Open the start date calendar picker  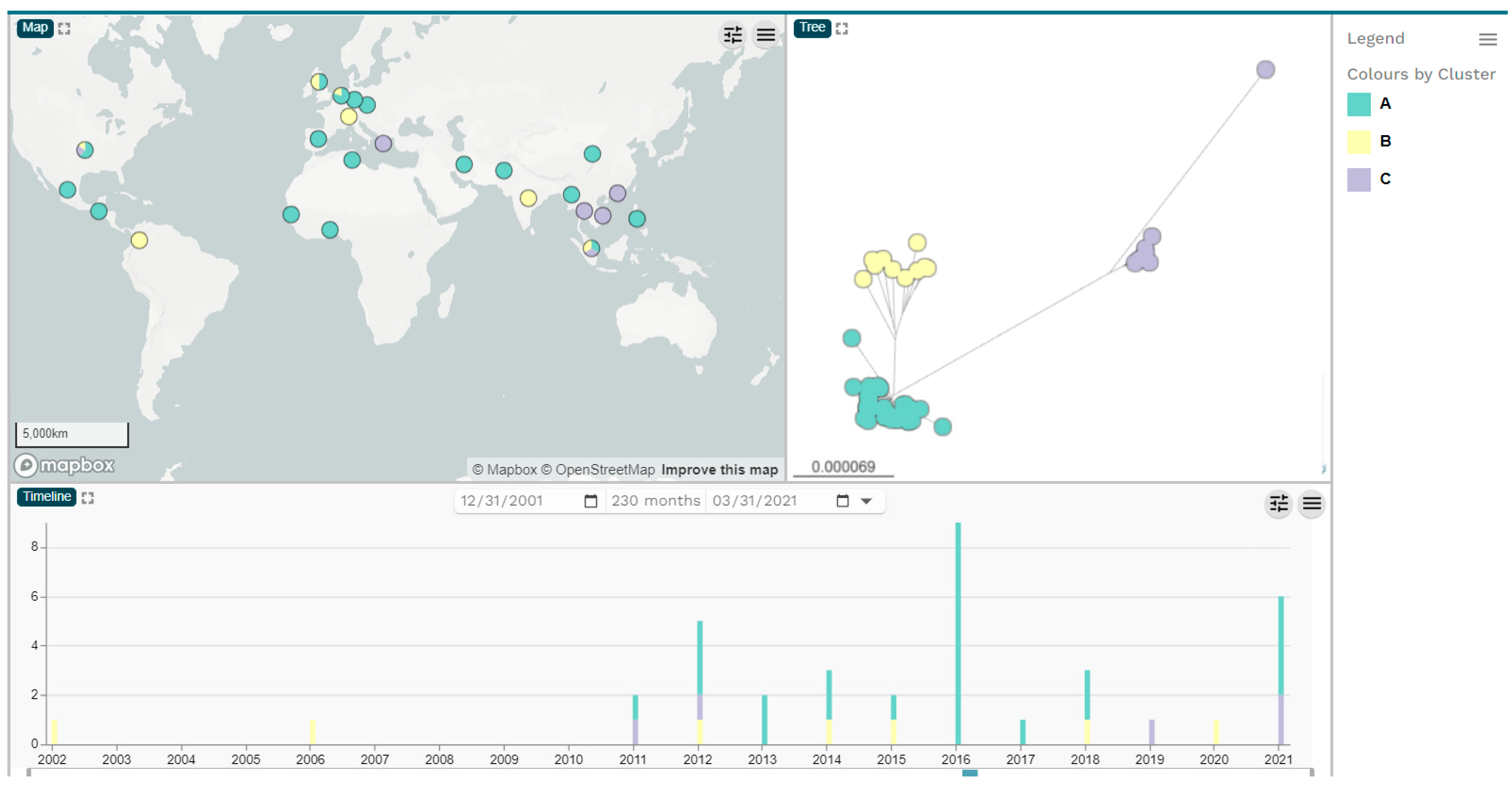590,501
